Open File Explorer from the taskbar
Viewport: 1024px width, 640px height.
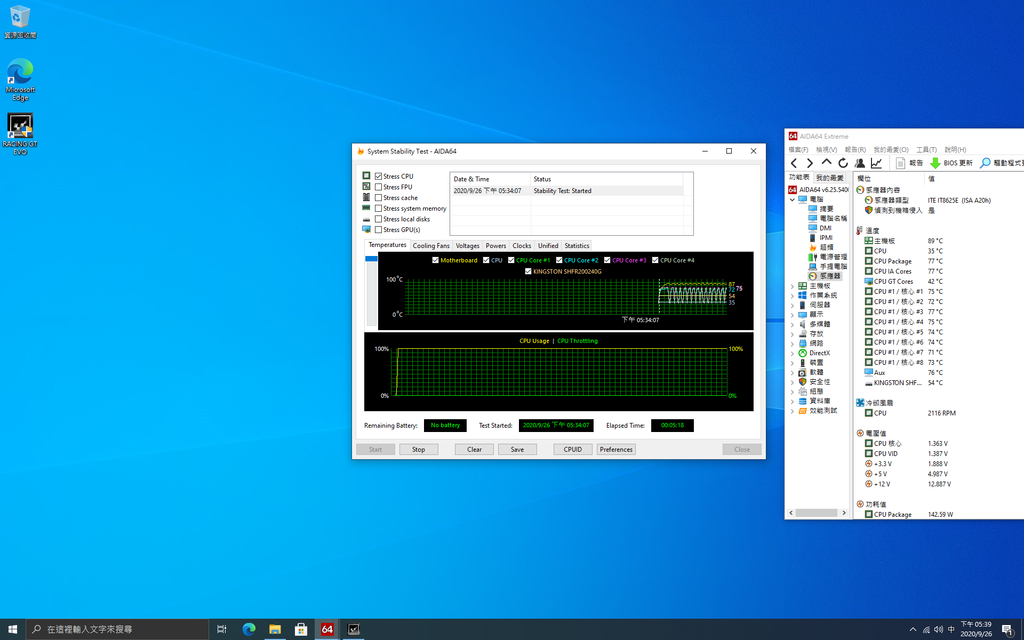(x=275, y=629)
